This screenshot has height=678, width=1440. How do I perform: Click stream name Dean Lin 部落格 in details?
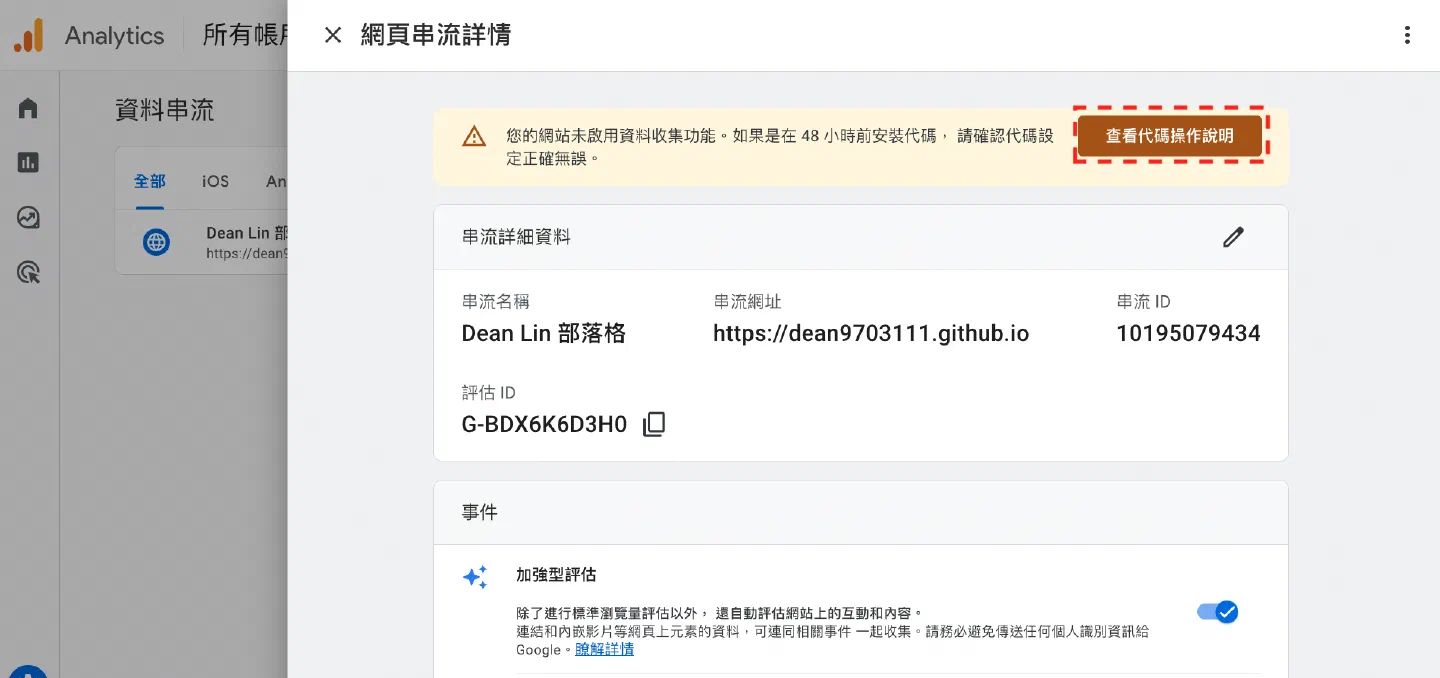tap(544, 334)
